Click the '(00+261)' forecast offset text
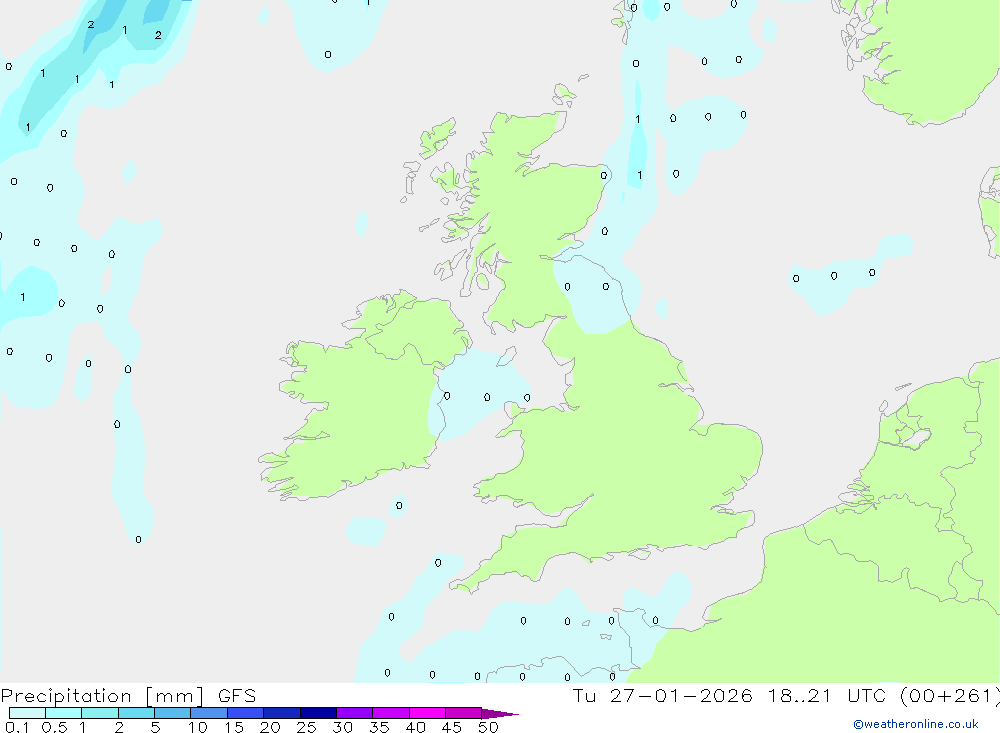This screenshot has height=733, width=1000. point(949,696)
